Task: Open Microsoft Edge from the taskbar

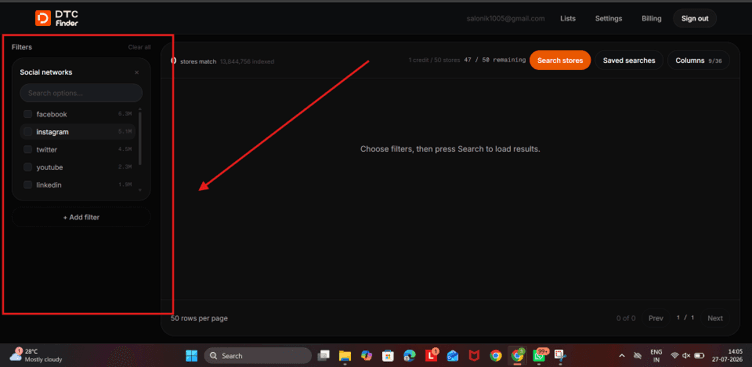Action: tap(409, 355)
